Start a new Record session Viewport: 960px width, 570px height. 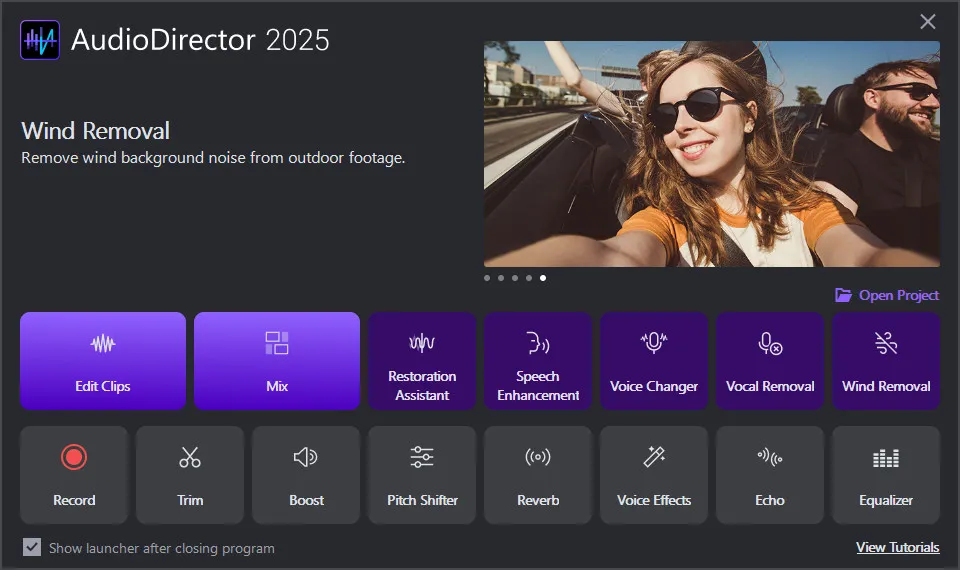74,475
